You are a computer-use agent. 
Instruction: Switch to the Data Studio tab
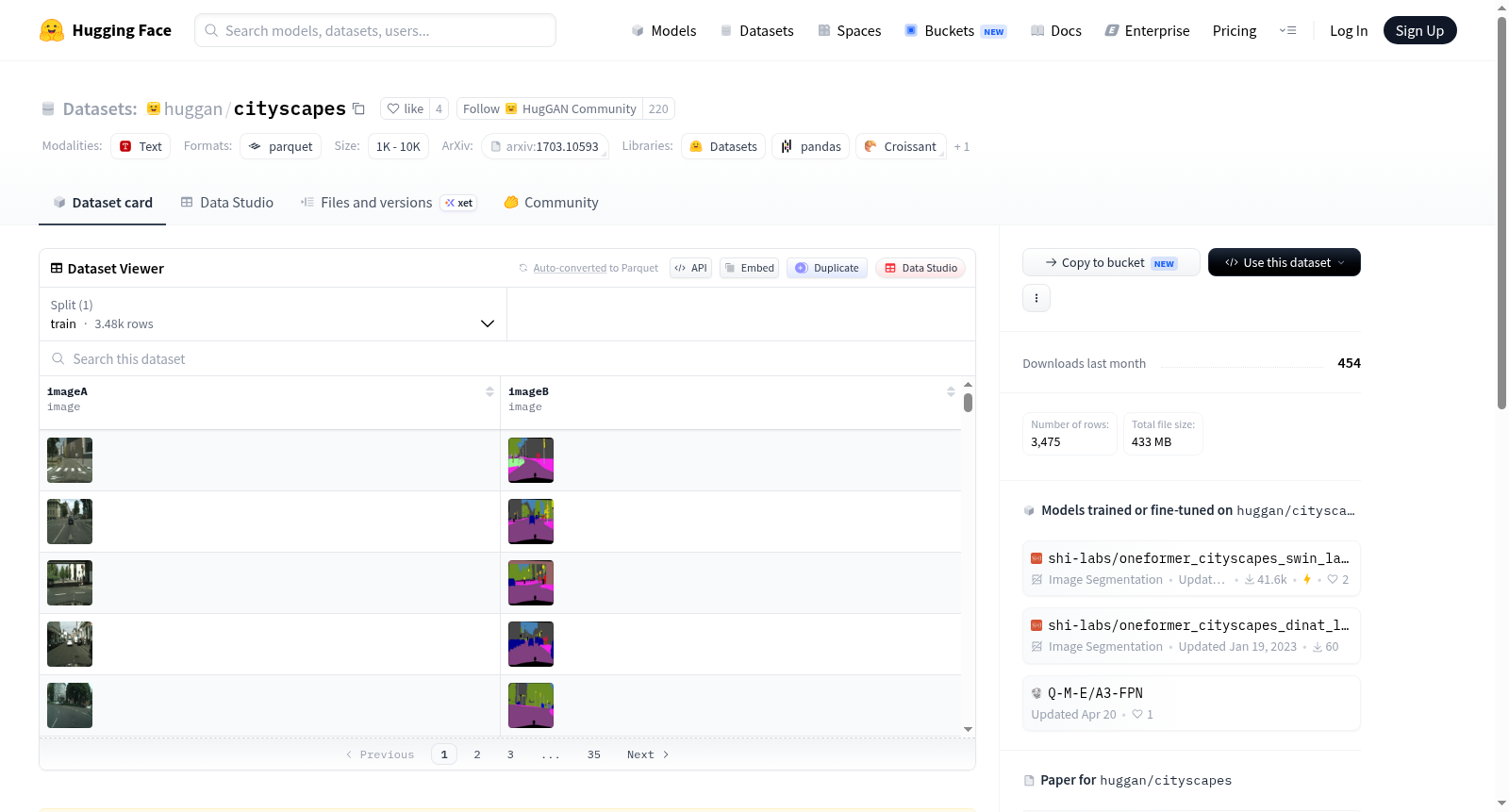[x=227, y=203]
